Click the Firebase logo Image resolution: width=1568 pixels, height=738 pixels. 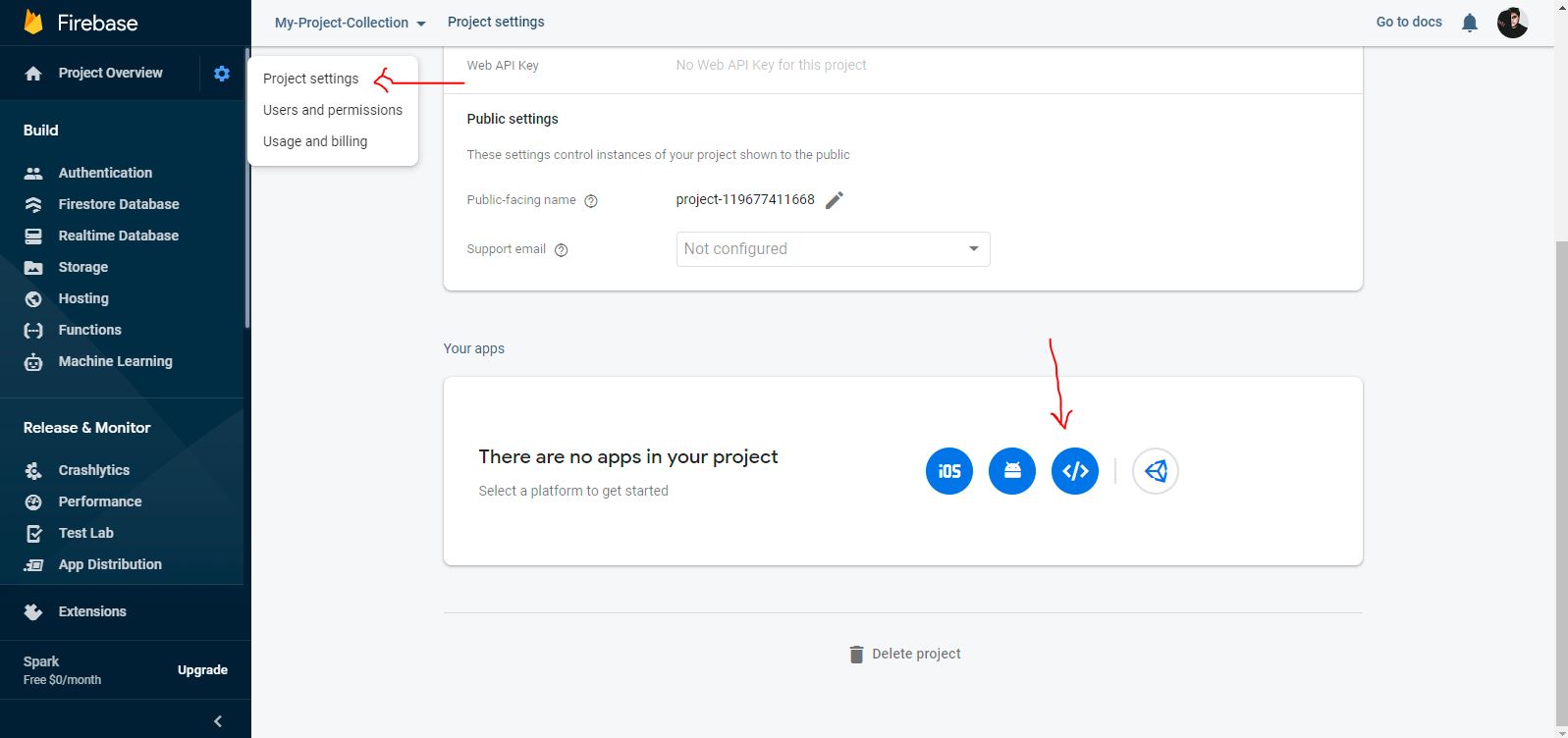(32, 22)
